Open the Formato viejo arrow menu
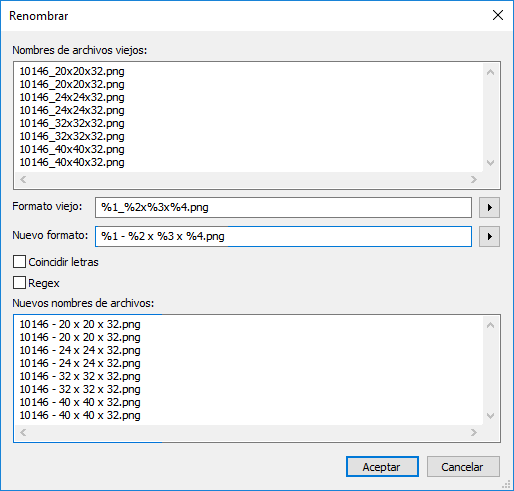Image resolution: width=514 pixels, height=491 pixels. [x=489, y=207]
